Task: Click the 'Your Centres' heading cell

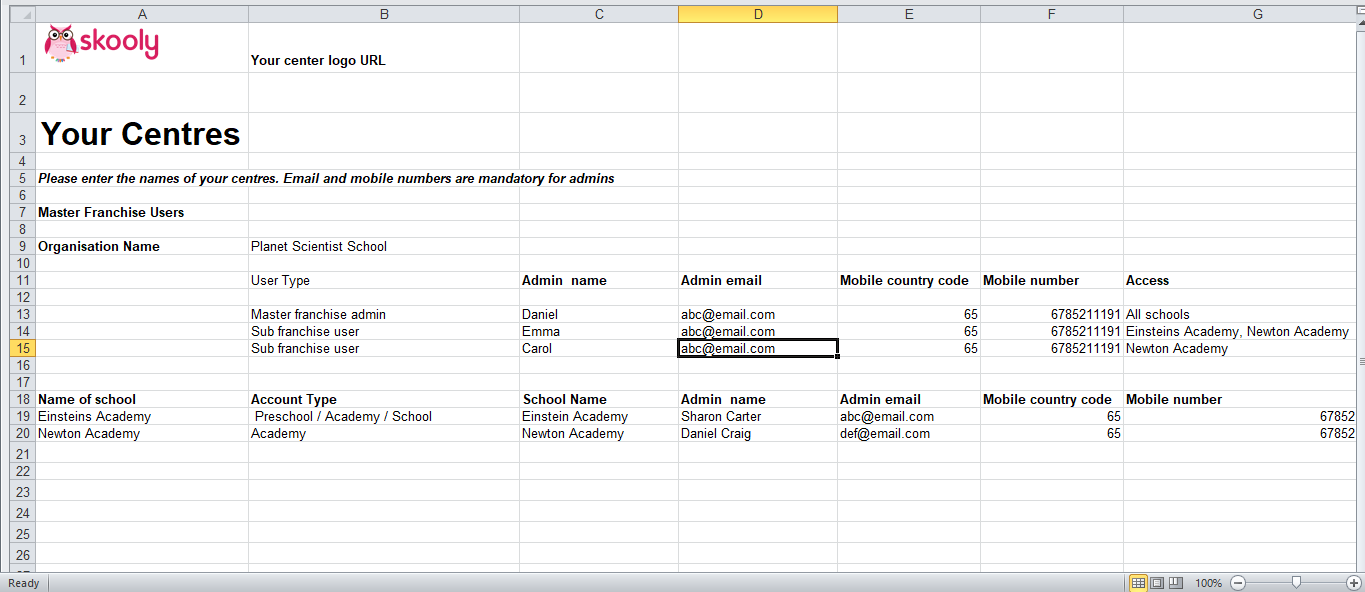Action: tap(142, 133)
